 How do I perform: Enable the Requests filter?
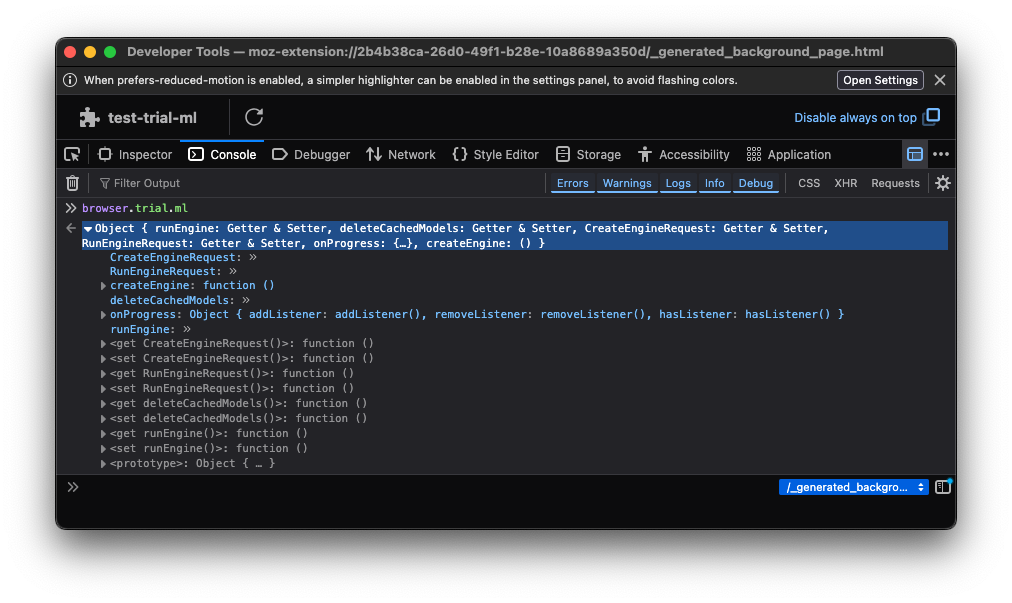coord(895,183)
